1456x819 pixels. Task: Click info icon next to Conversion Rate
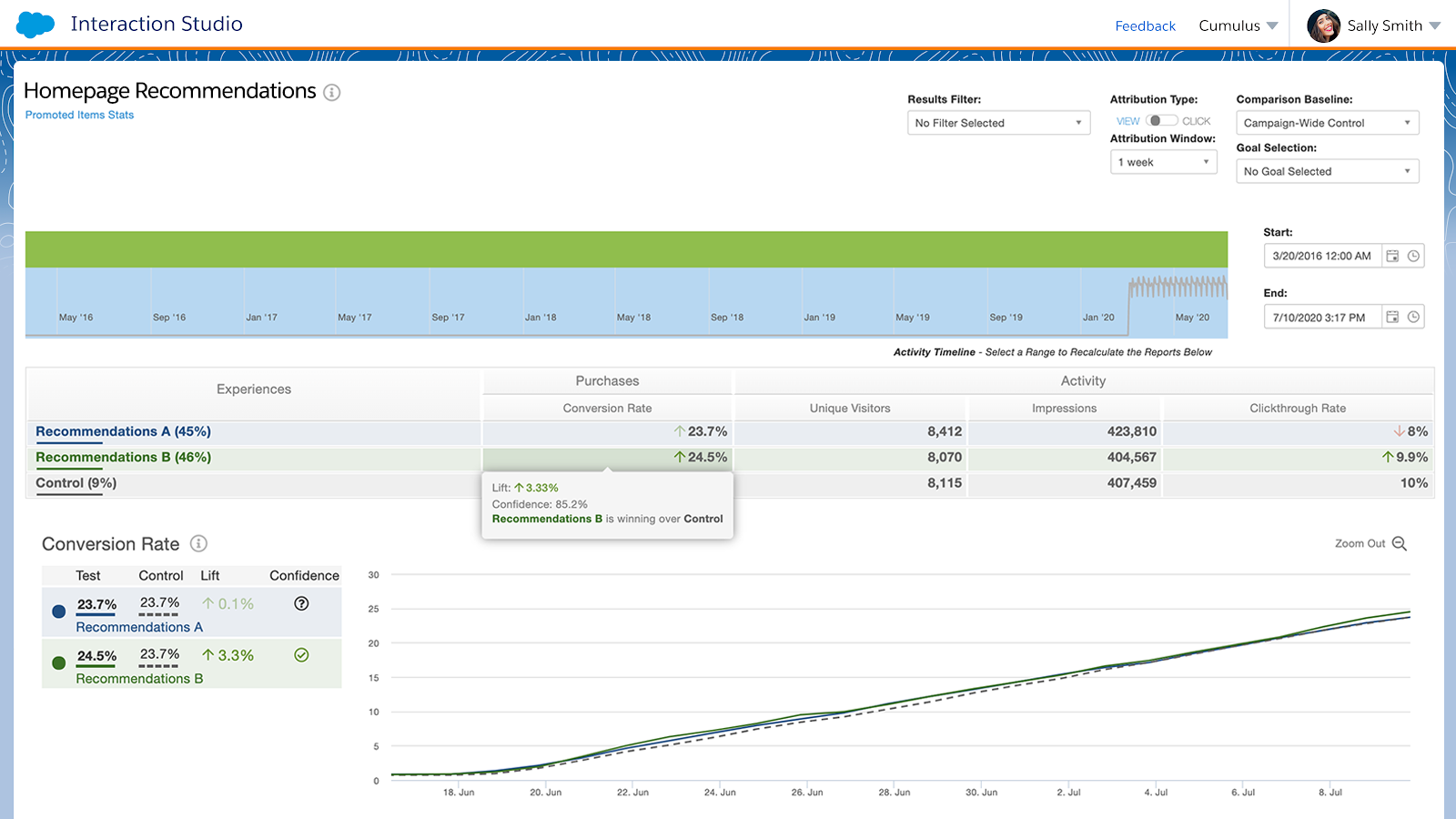tap(198, 543)
